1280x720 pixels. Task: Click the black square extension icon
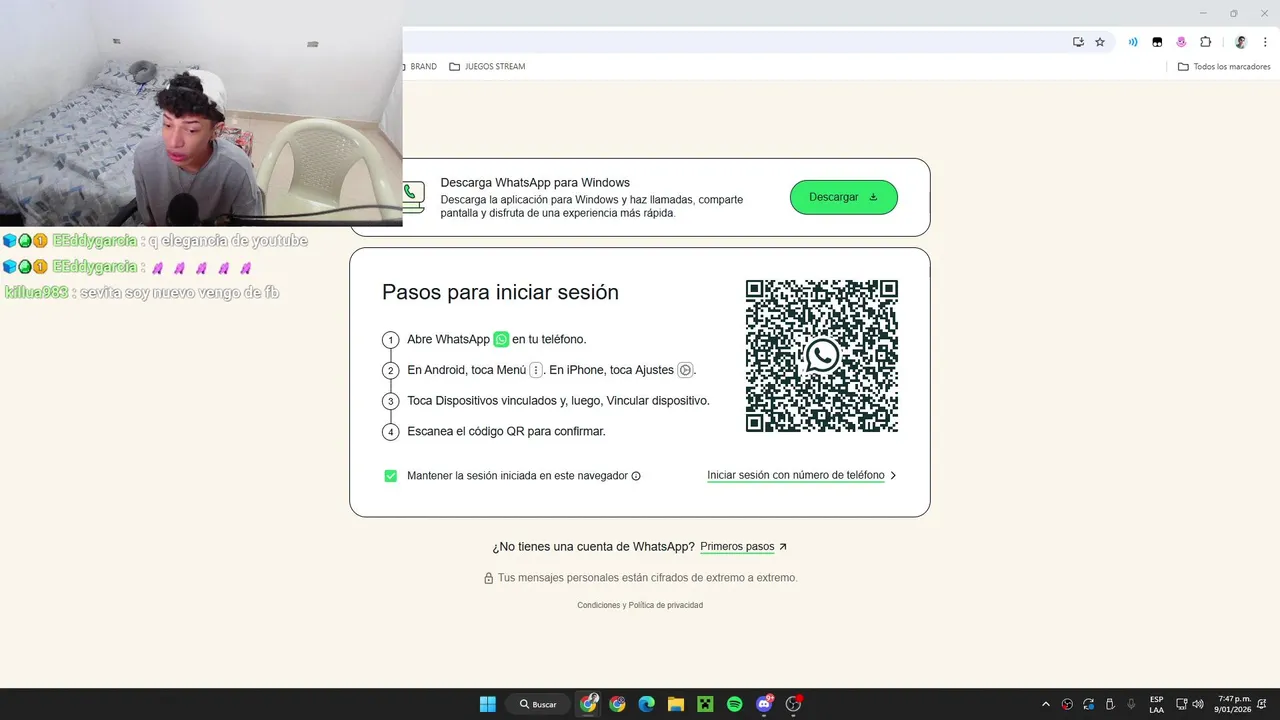point(1157,42)
